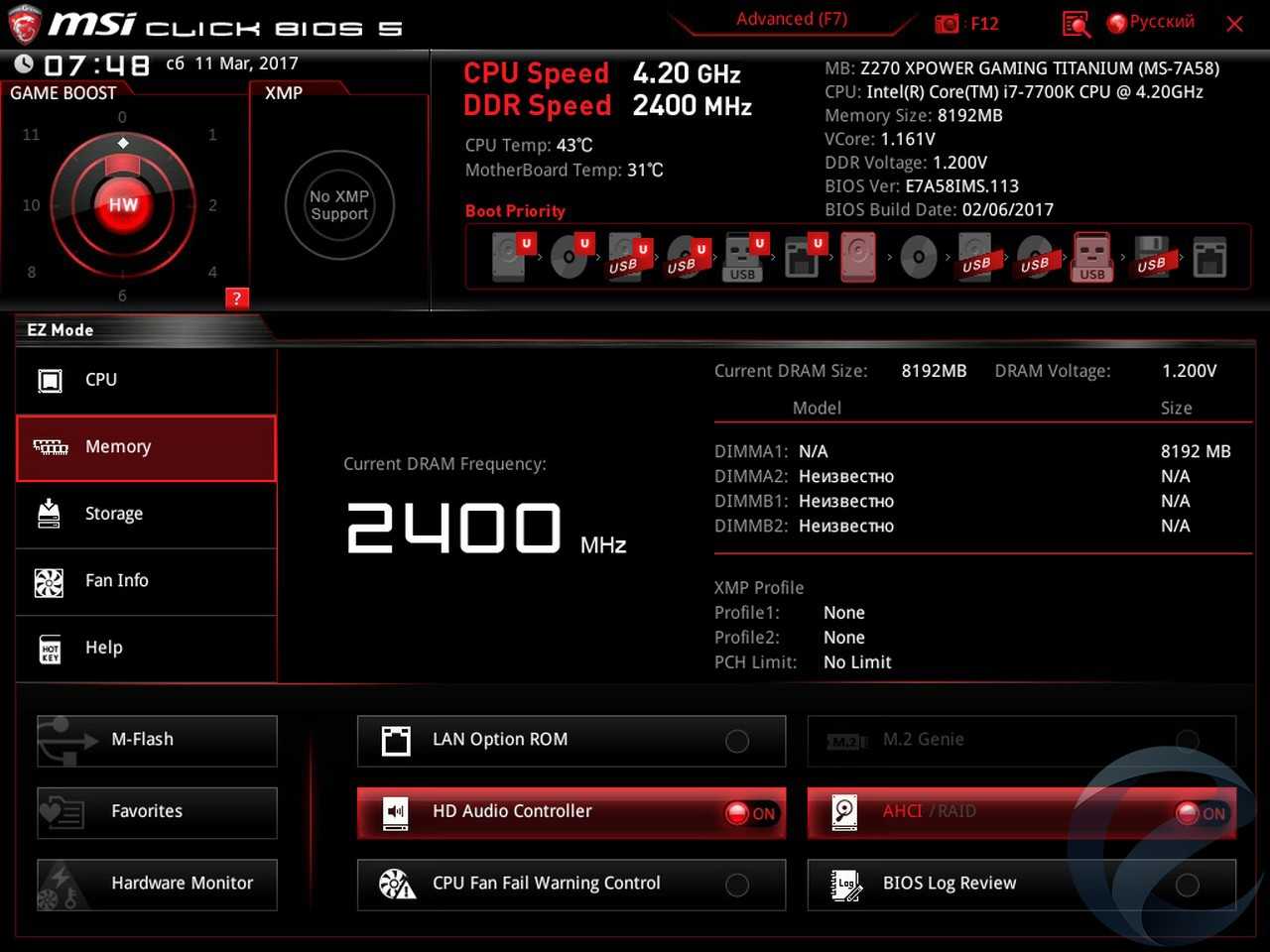Image resolution: width=1270 pixels, height=952 pixels.
Task: Click the floppy USB boot device icon
Action: [x=1151, y=258]
